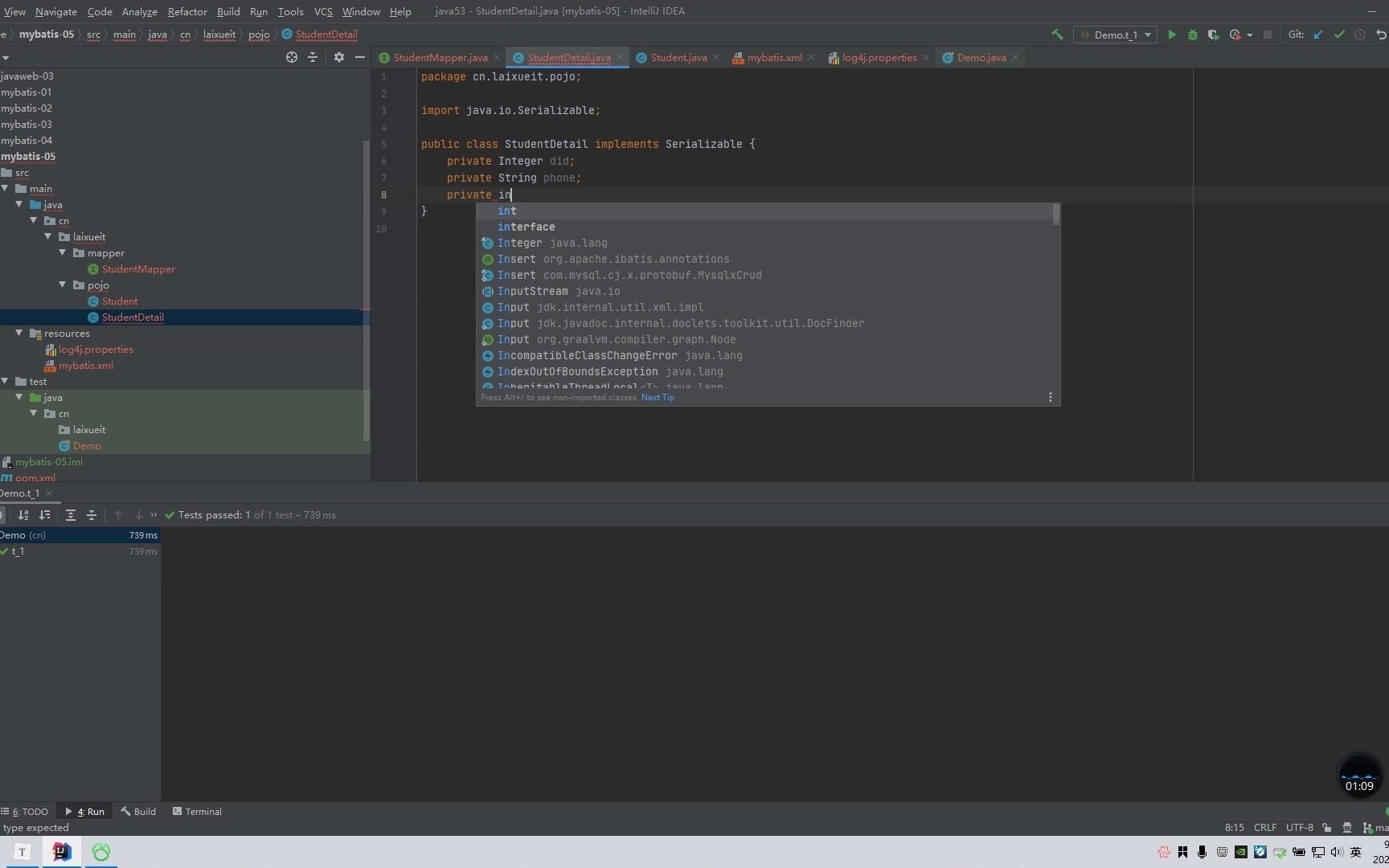Collapse the test folder node
Viewport: 1389px width, 868px height.
pos(5,382)
